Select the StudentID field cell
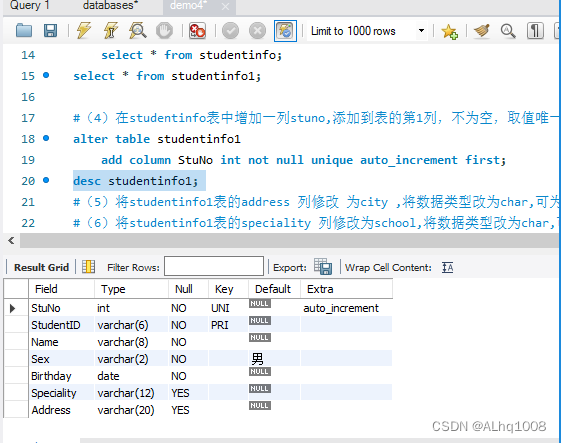The width and height of the screenshot is (561, 443). tap(62, 325)
